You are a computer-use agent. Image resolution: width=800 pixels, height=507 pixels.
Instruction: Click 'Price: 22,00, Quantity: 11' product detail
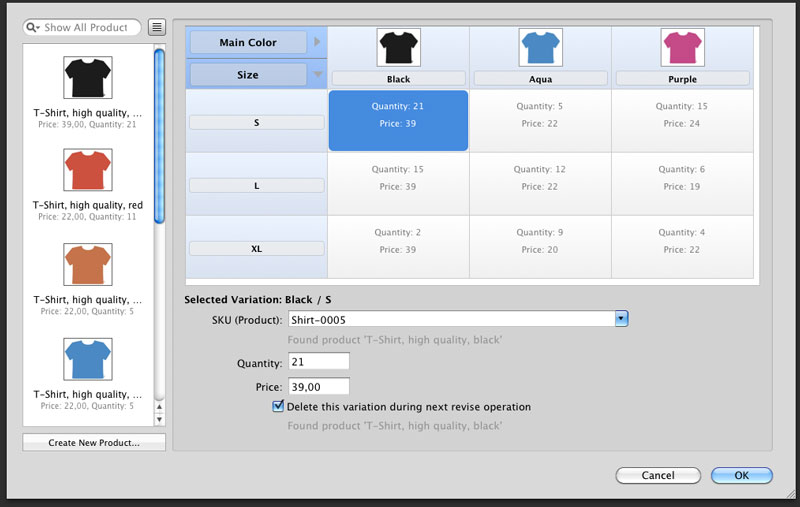click(x=87, y=217)
